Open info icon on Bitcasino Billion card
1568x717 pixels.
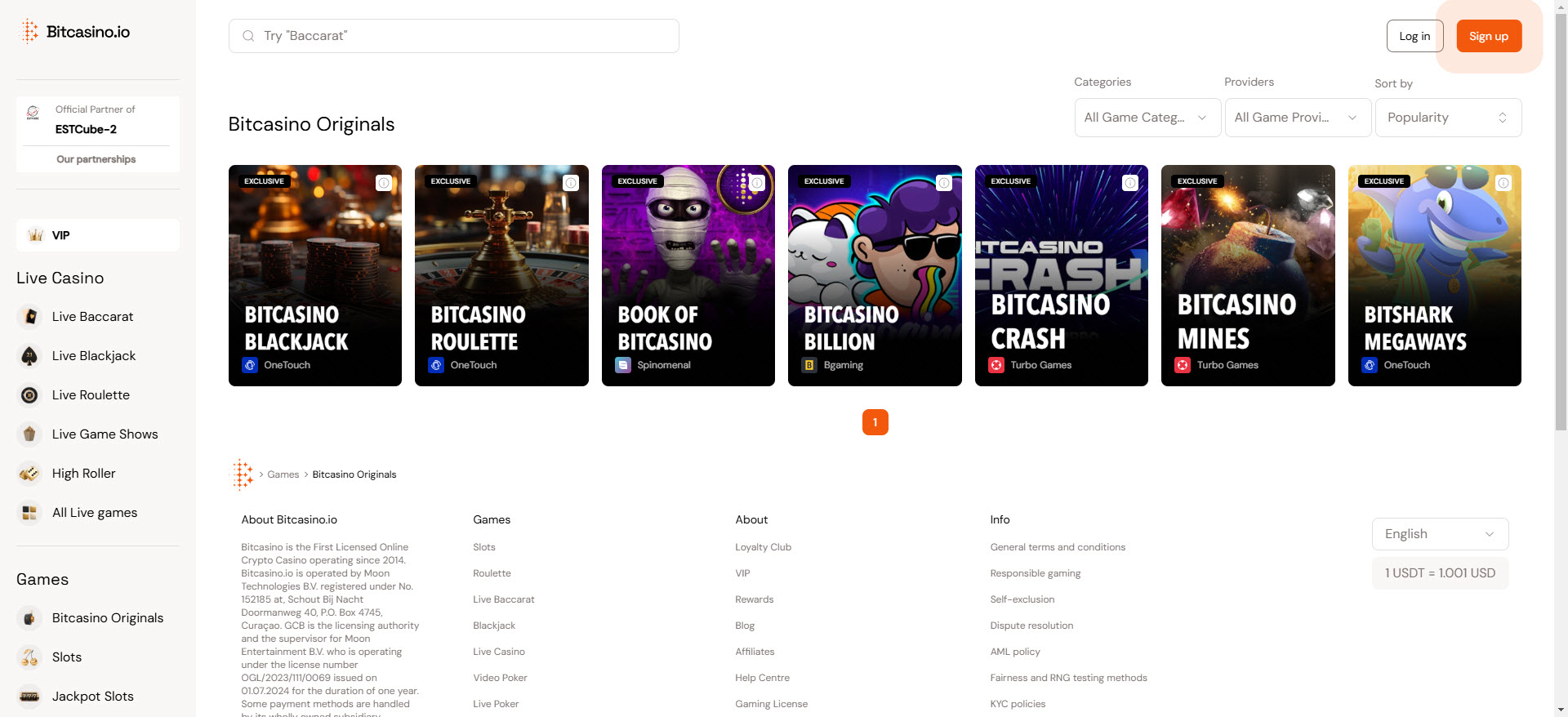click(x=944, y=183)
